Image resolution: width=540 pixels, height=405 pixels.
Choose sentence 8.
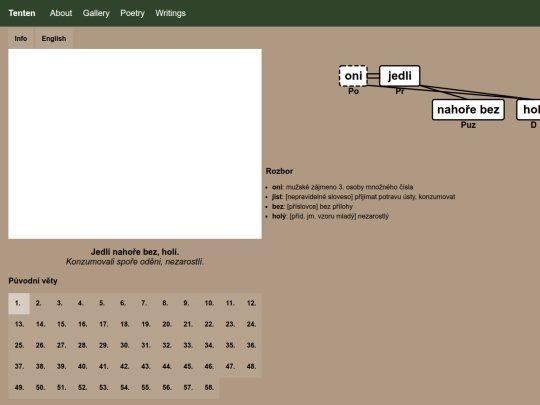[167, 303]
